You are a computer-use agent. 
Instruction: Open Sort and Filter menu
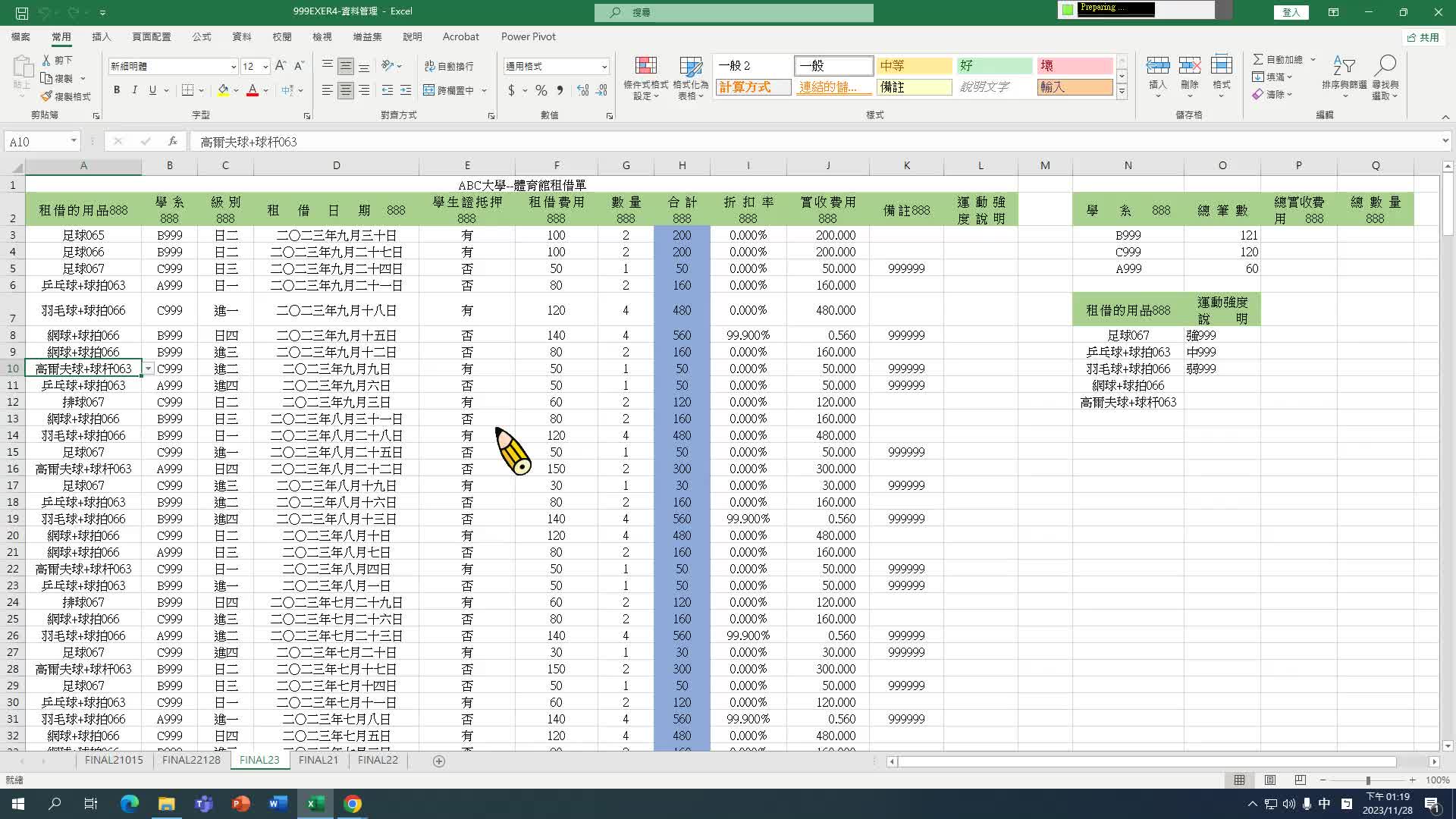(1344, 76)
